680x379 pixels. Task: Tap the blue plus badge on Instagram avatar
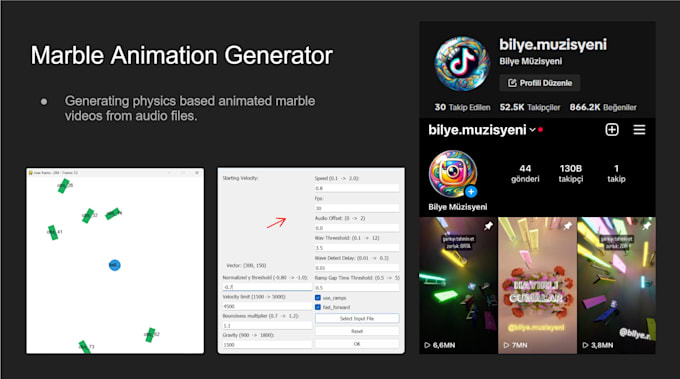point(471,191)
